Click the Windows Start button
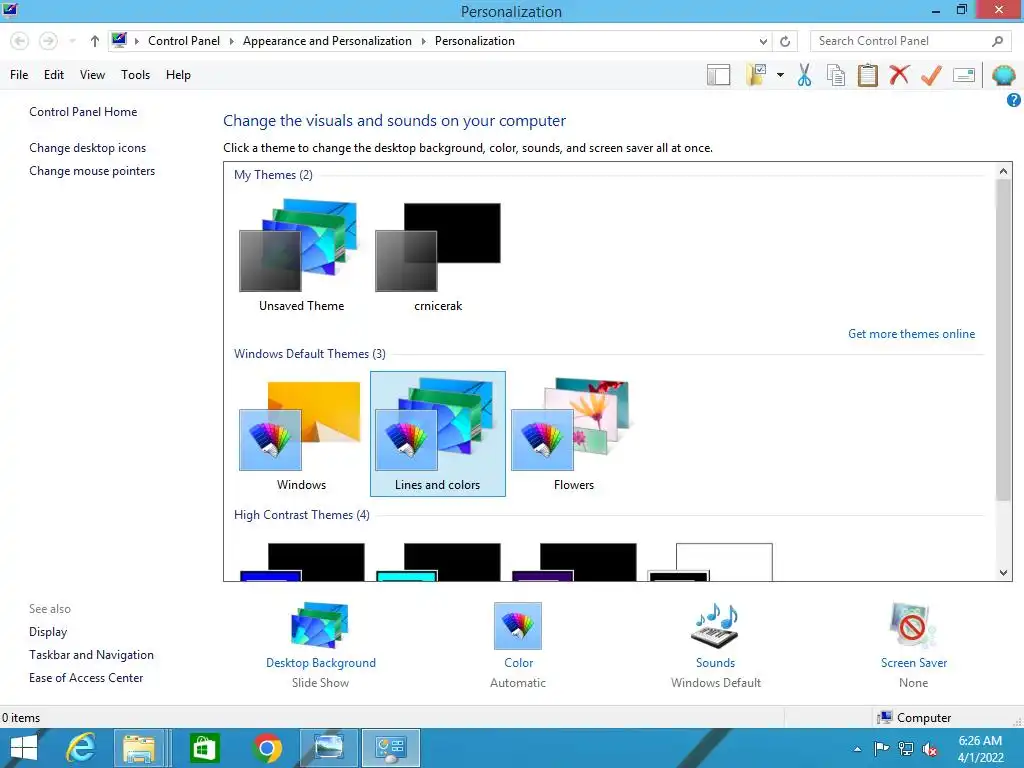The width and height of the screenshot is (1024, 768). click(x=24, y=748)
